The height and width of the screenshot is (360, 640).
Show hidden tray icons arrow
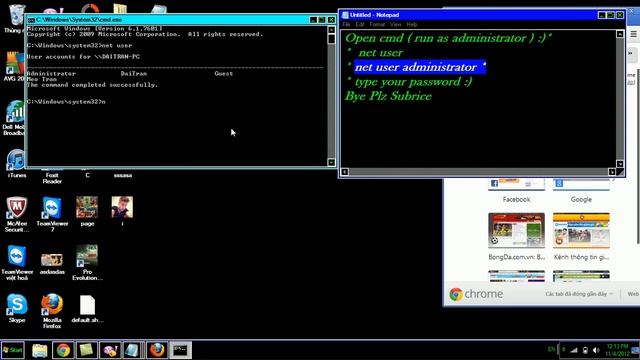click(564, 350)
